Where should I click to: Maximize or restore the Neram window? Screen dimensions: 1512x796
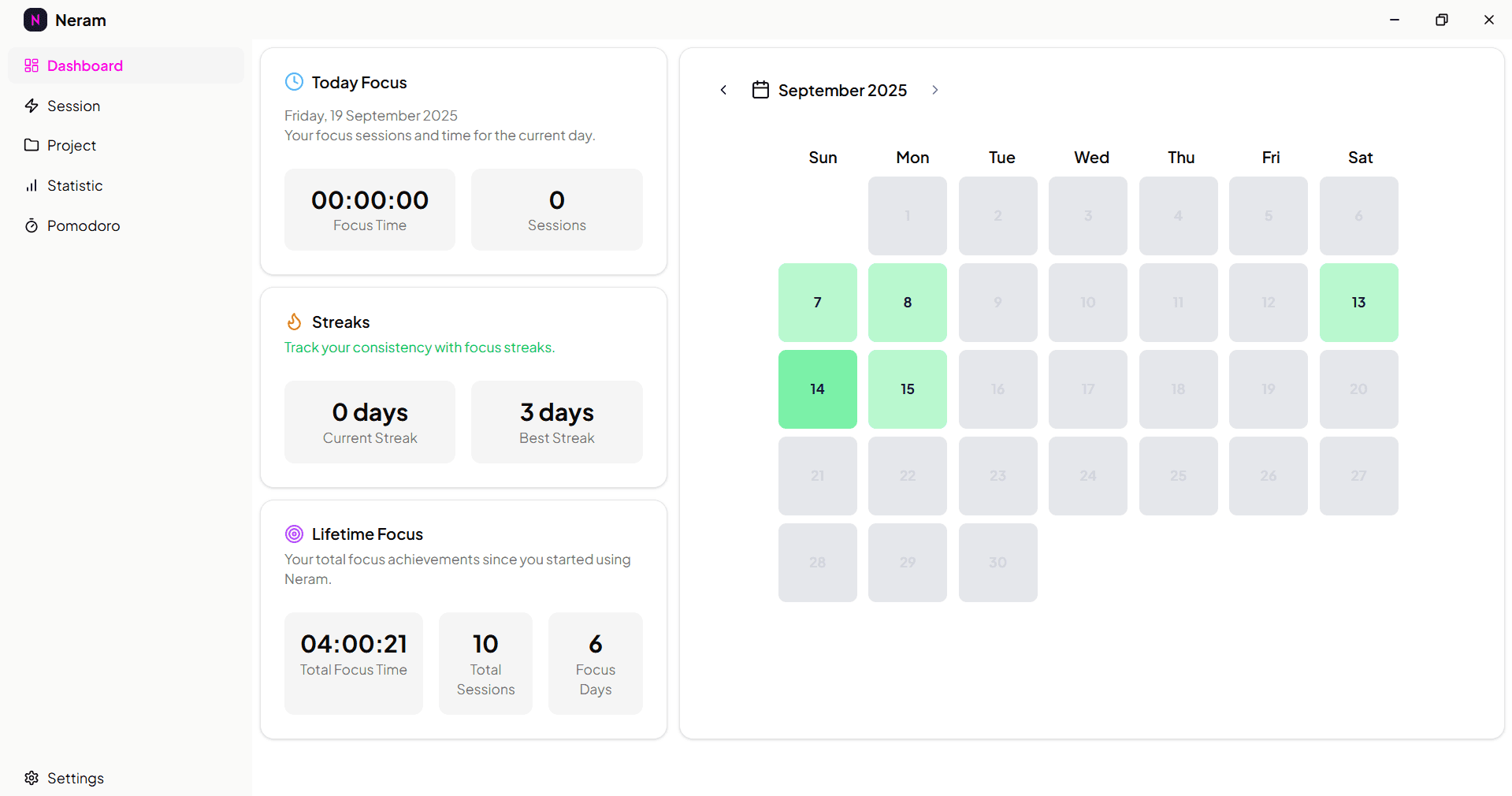click(x=1441, y=20)
